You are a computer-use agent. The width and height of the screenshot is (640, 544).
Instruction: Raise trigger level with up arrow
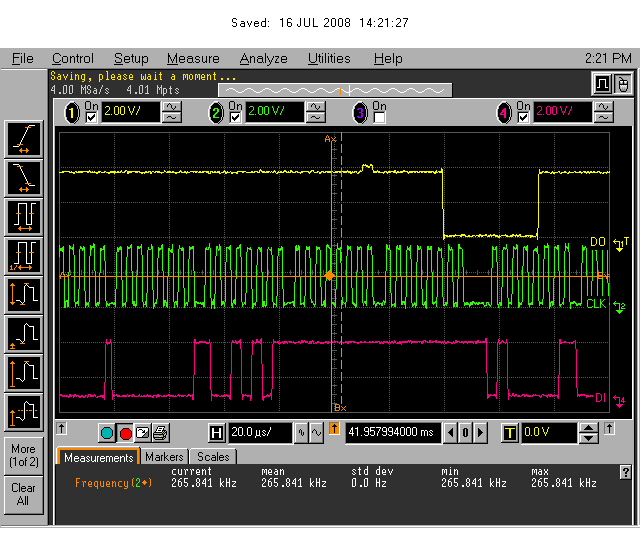click(x=588, y=428)
